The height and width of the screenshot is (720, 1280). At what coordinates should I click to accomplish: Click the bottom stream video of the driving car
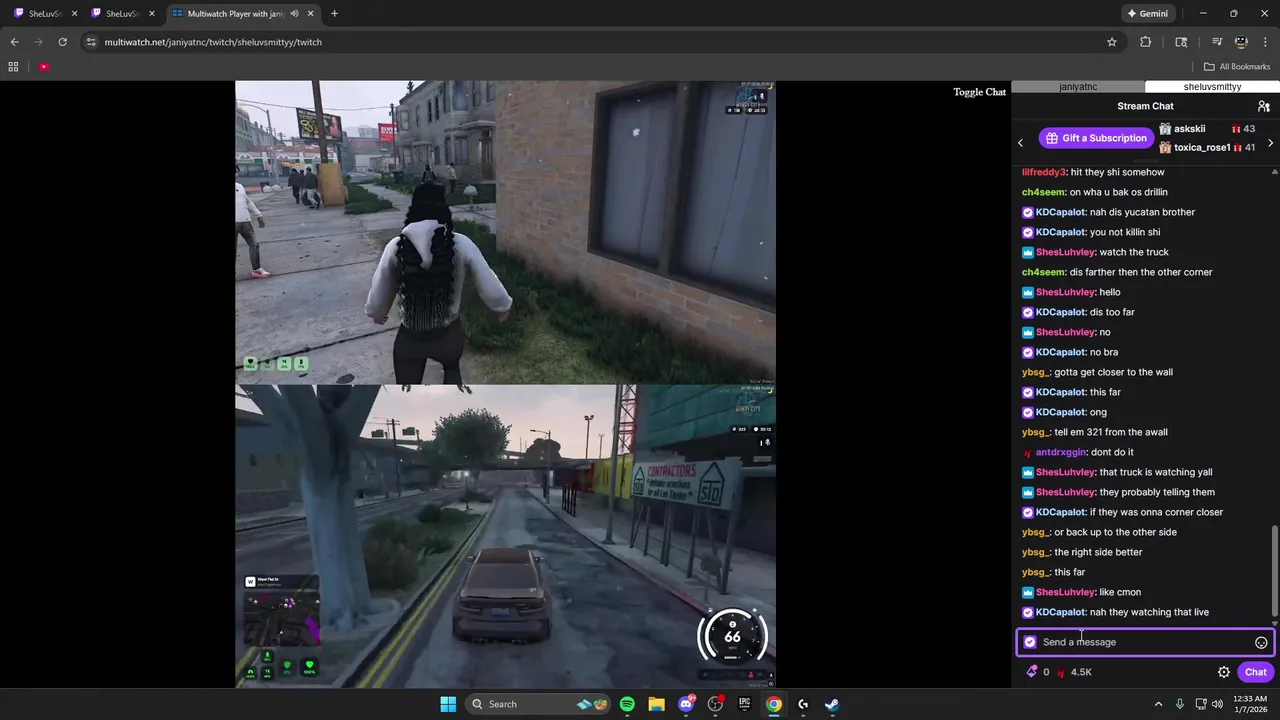coord(505,536)
